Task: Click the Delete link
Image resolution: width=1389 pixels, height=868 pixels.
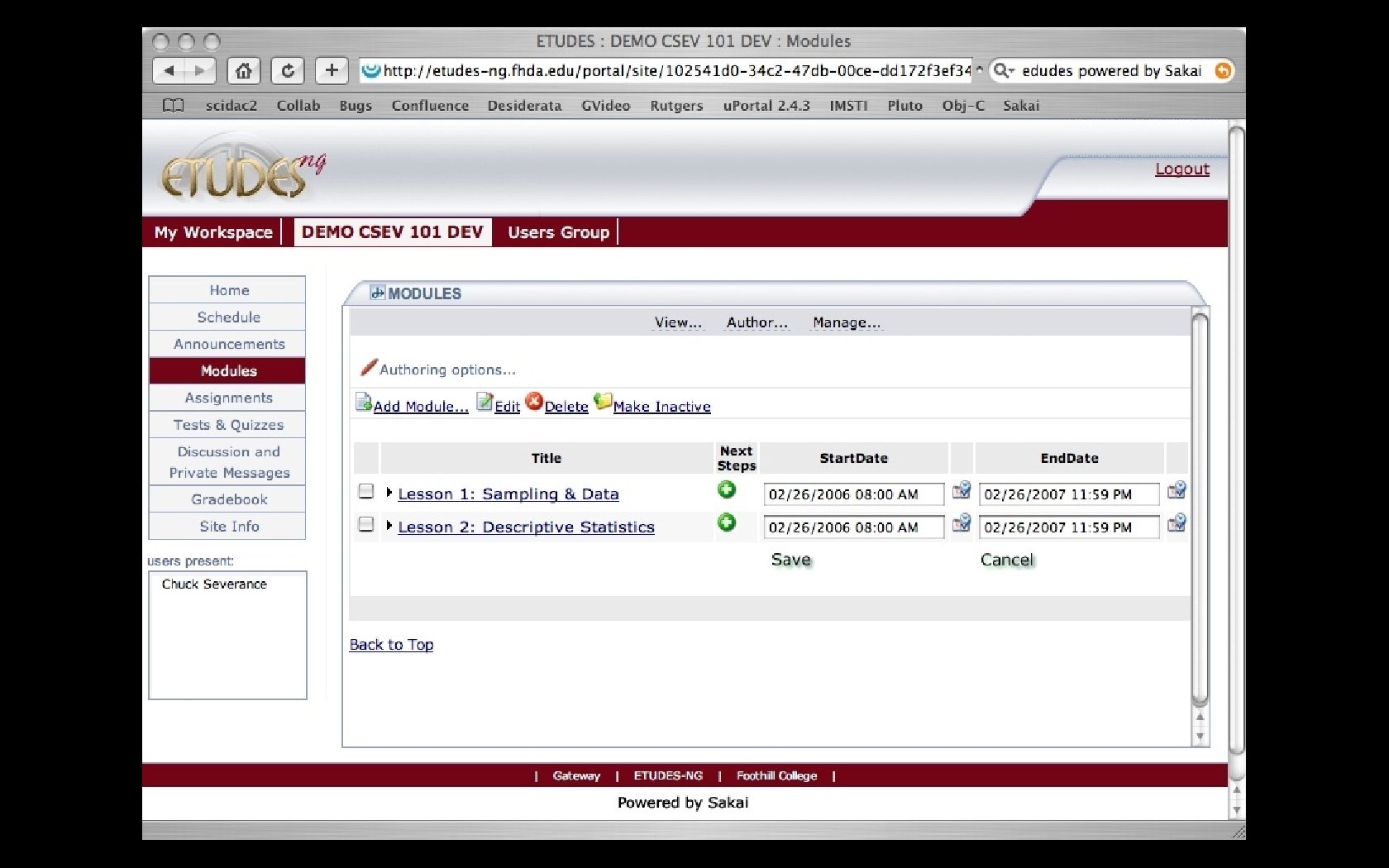Action: tap(566, 407)
